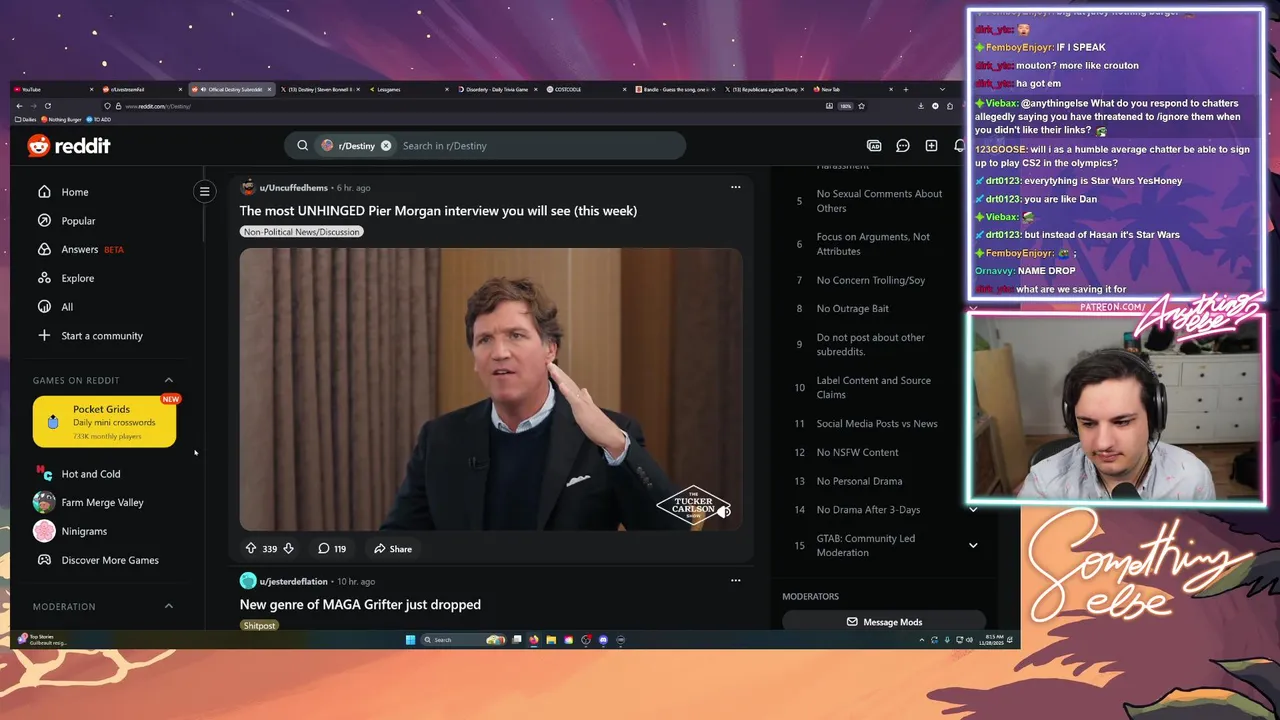
Task: Click the Message Mods button
Action: [884, 621]
